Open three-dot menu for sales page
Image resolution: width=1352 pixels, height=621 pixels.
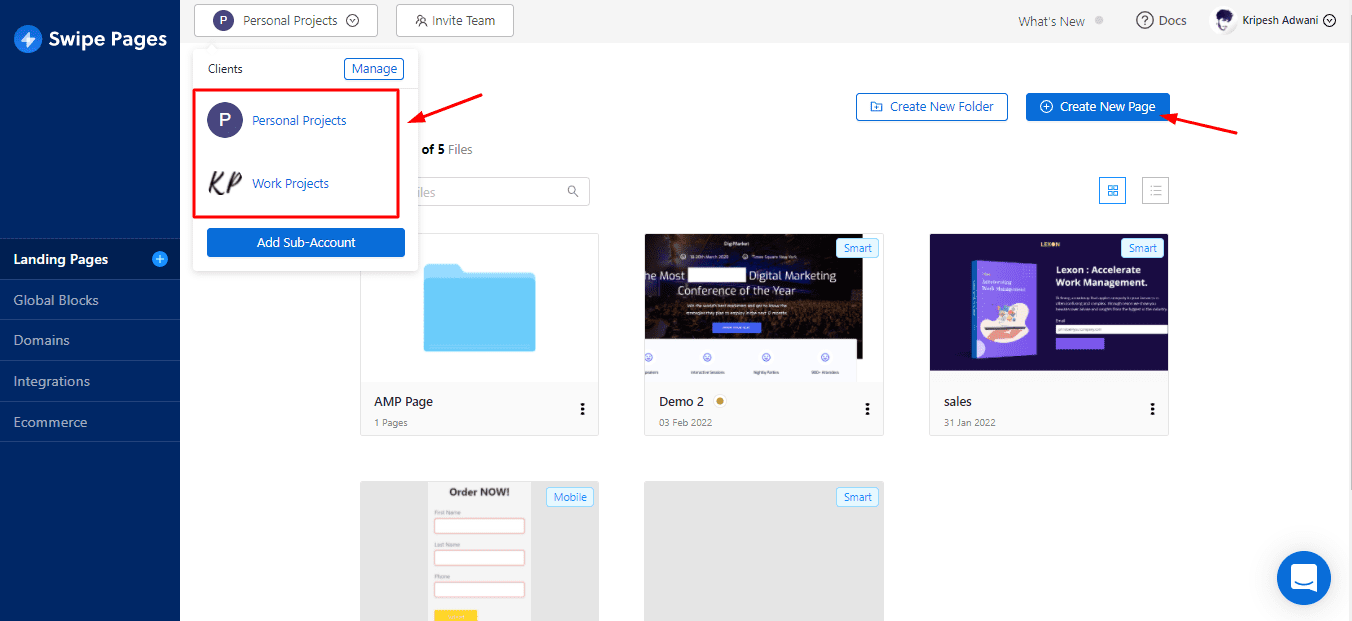tap(1152, 409)
